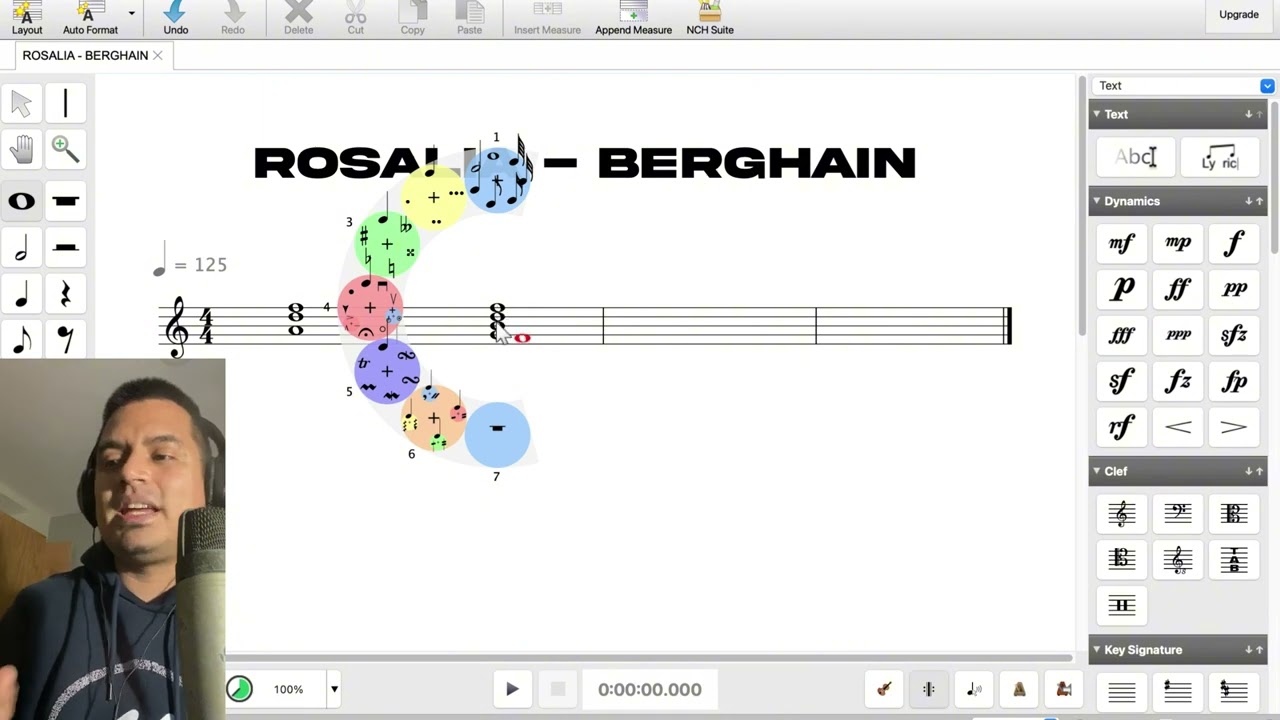Viewport: 1280px width, 720px height.
Task: Choose key signature with no accidentals
Action: (x=1122, y=691)
